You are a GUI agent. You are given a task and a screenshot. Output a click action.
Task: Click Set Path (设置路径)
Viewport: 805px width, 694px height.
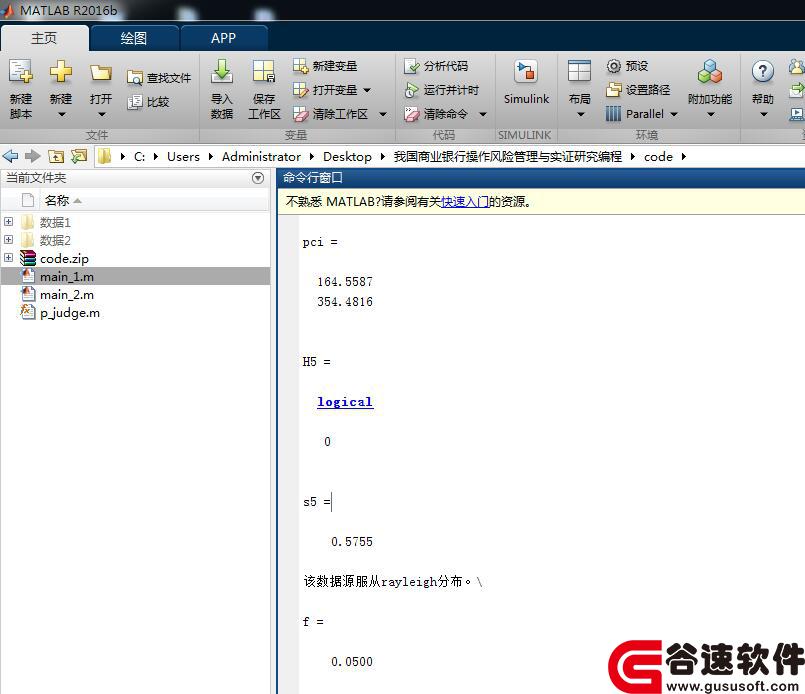click(x=638, y=90)
